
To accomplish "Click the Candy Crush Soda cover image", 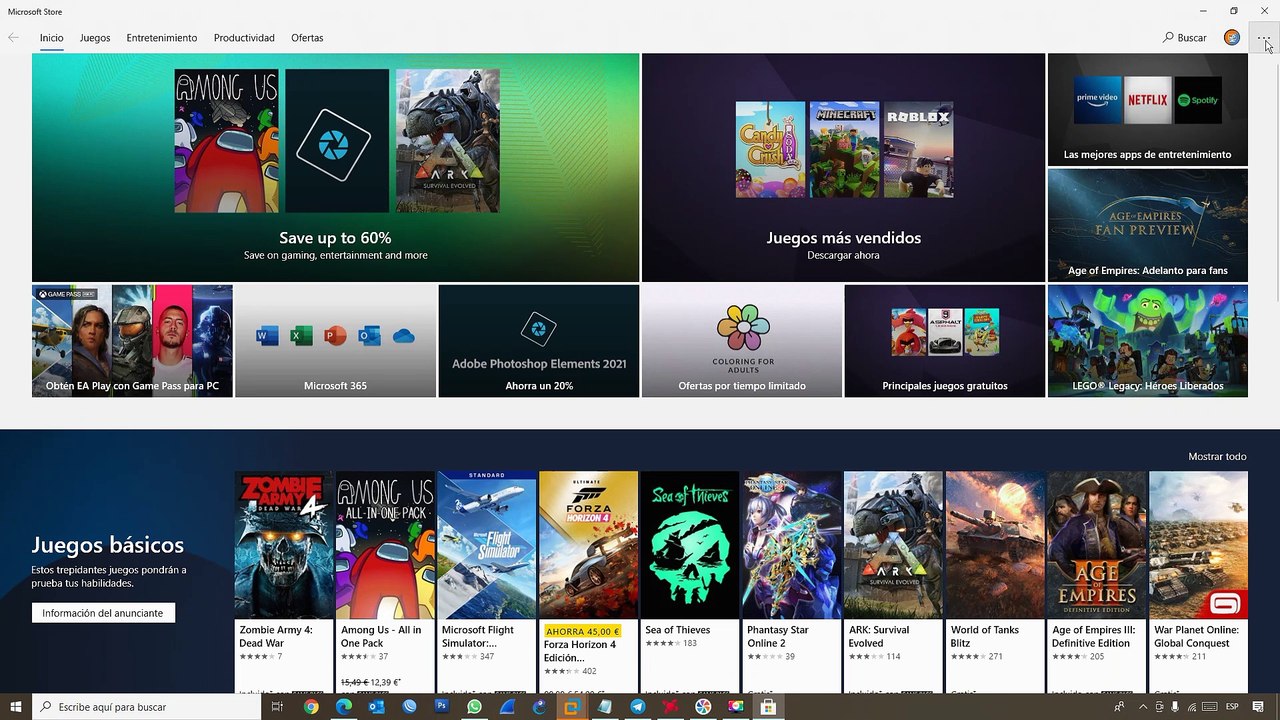I will [770, 149].
